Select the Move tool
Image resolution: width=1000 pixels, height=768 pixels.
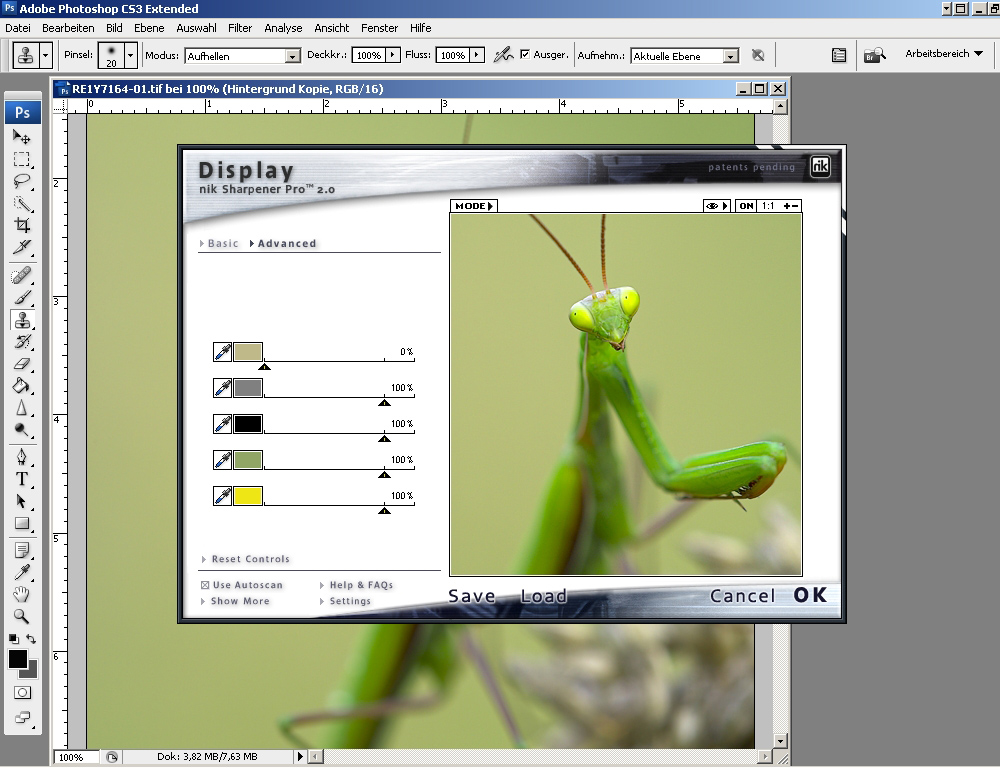(22, 137)
